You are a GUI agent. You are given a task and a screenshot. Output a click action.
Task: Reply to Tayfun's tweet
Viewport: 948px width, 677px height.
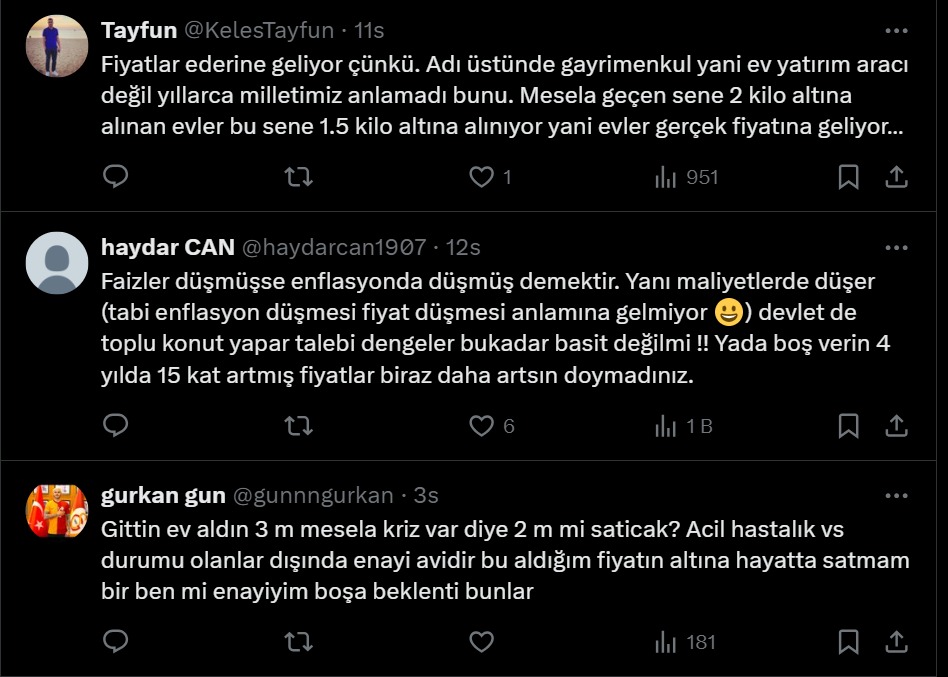(x=116, y=177)
